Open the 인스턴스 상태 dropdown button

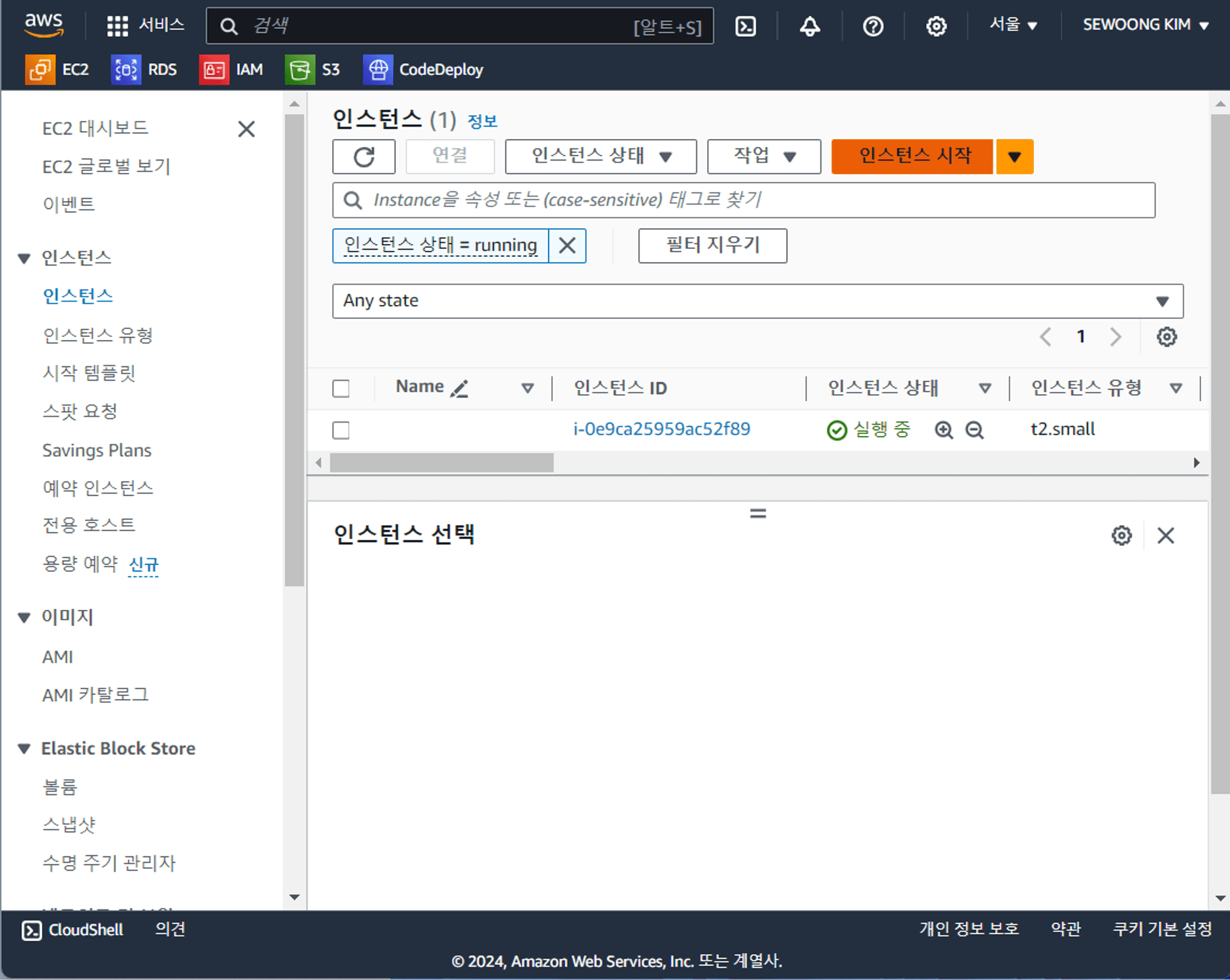click(x=601, y=156)
